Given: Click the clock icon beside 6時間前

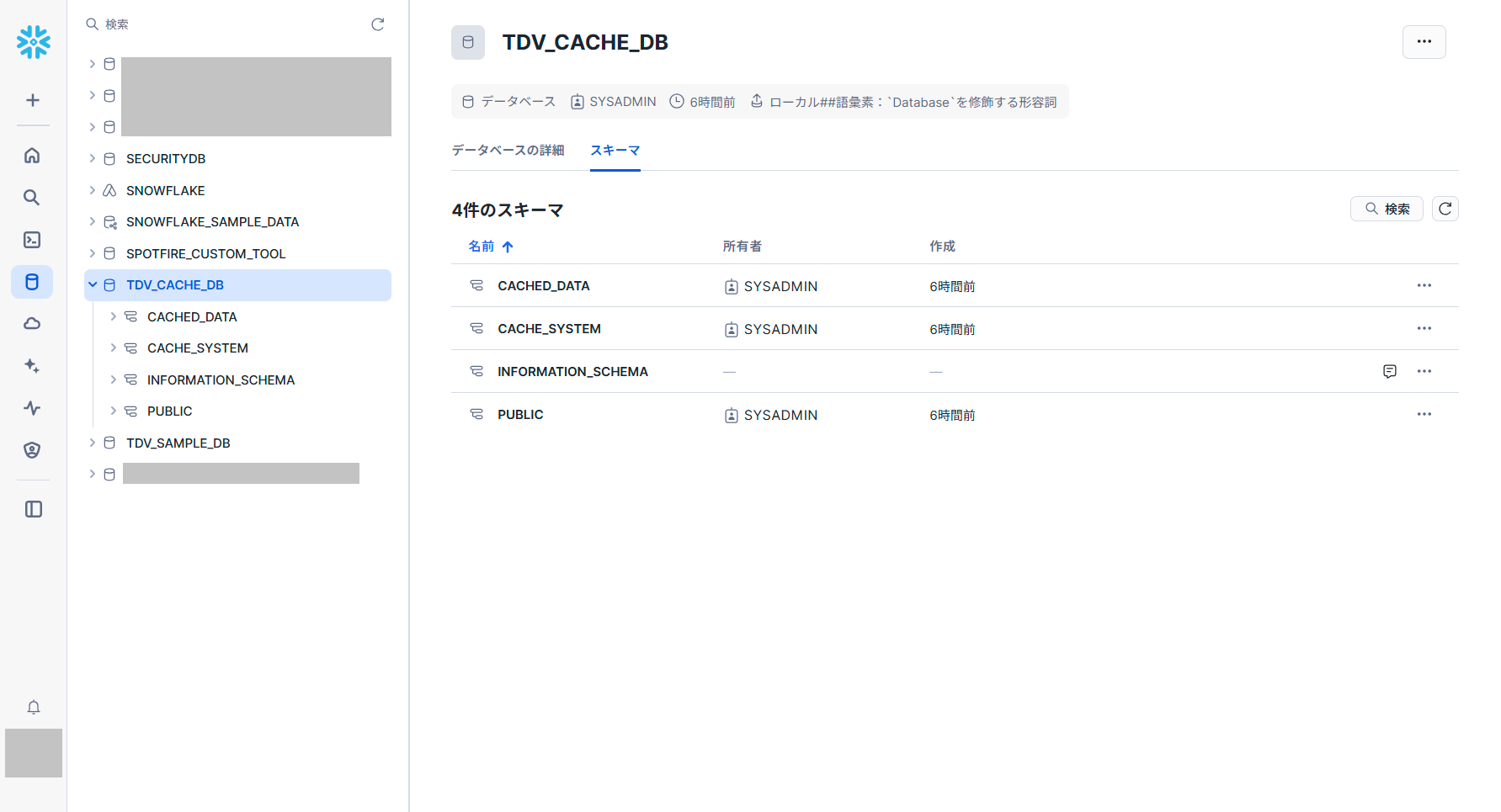Looking at the screenshot, I should tap(677, 101).
